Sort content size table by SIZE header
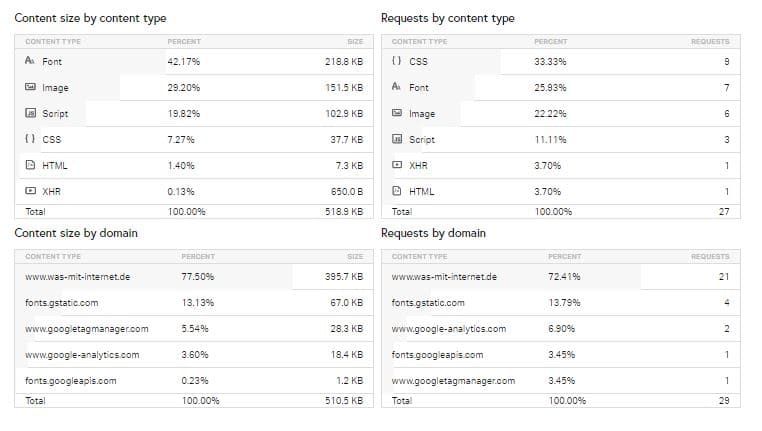Image resolution: width=762 pixels, height=431 pixels. pyautogui.click(x=355, y=42)
